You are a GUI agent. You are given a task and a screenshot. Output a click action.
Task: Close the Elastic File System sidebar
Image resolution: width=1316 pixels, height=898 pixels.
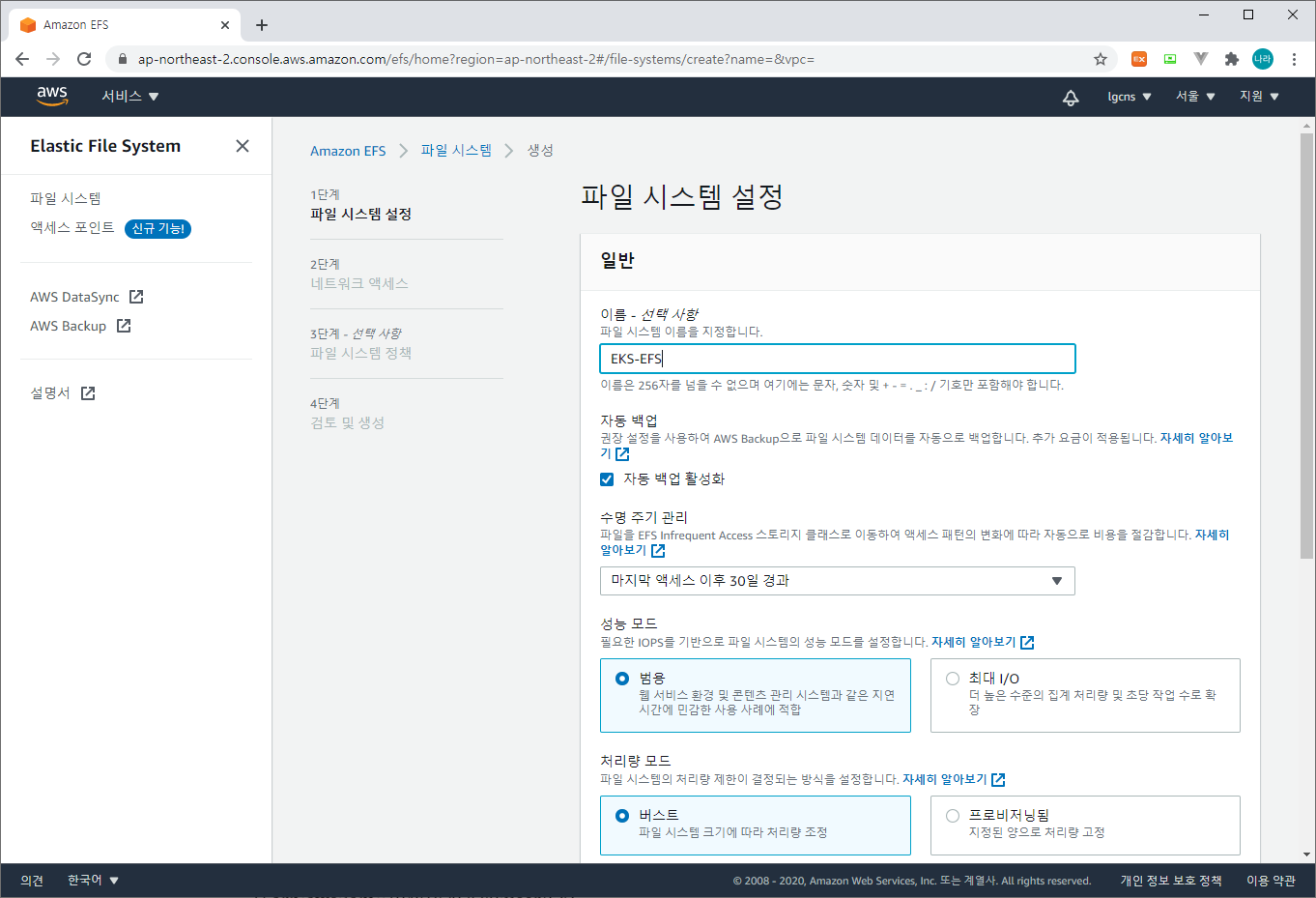[243, 146]
